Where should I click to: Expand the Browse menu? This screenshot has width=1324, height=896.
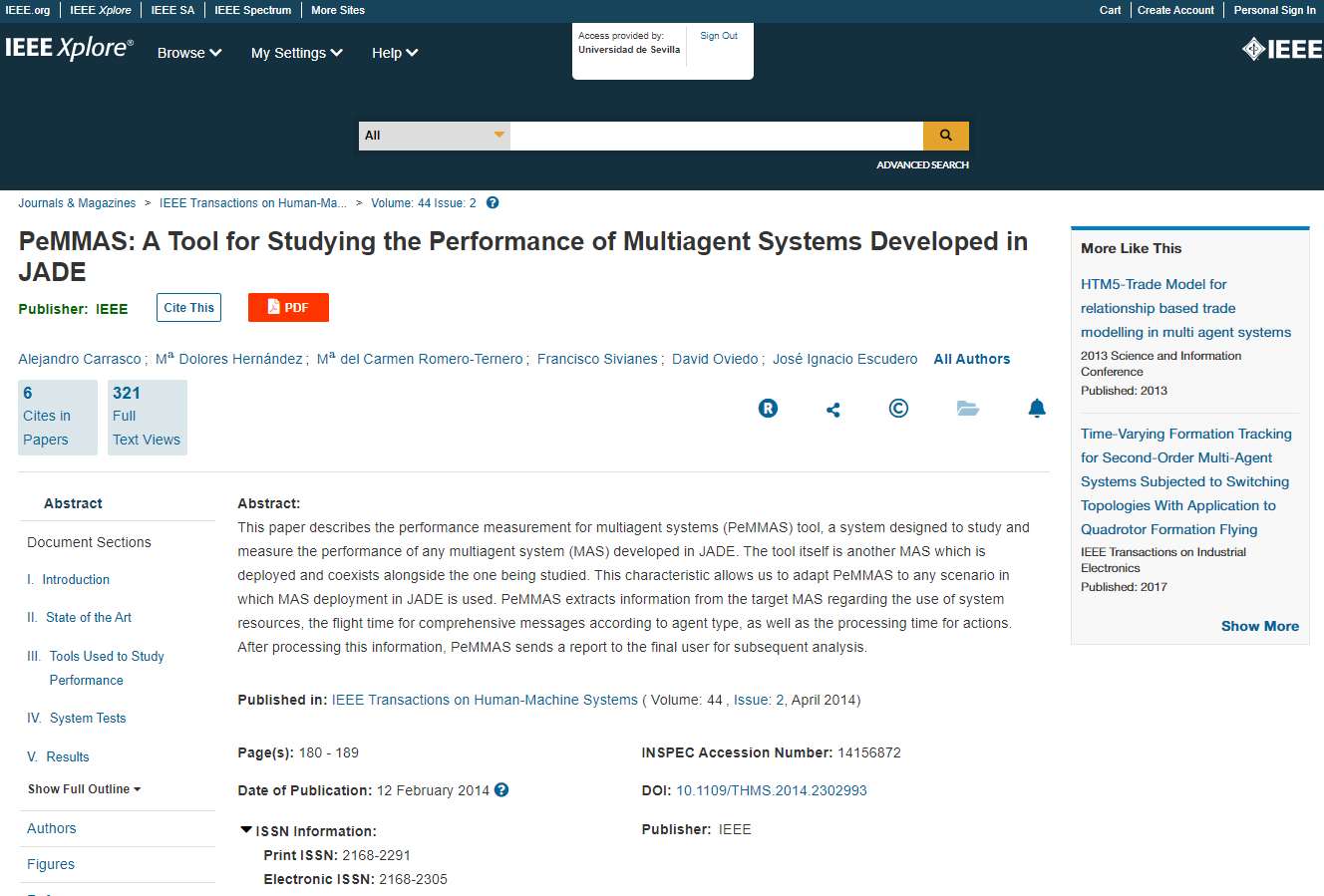click(x=189, y=53)
